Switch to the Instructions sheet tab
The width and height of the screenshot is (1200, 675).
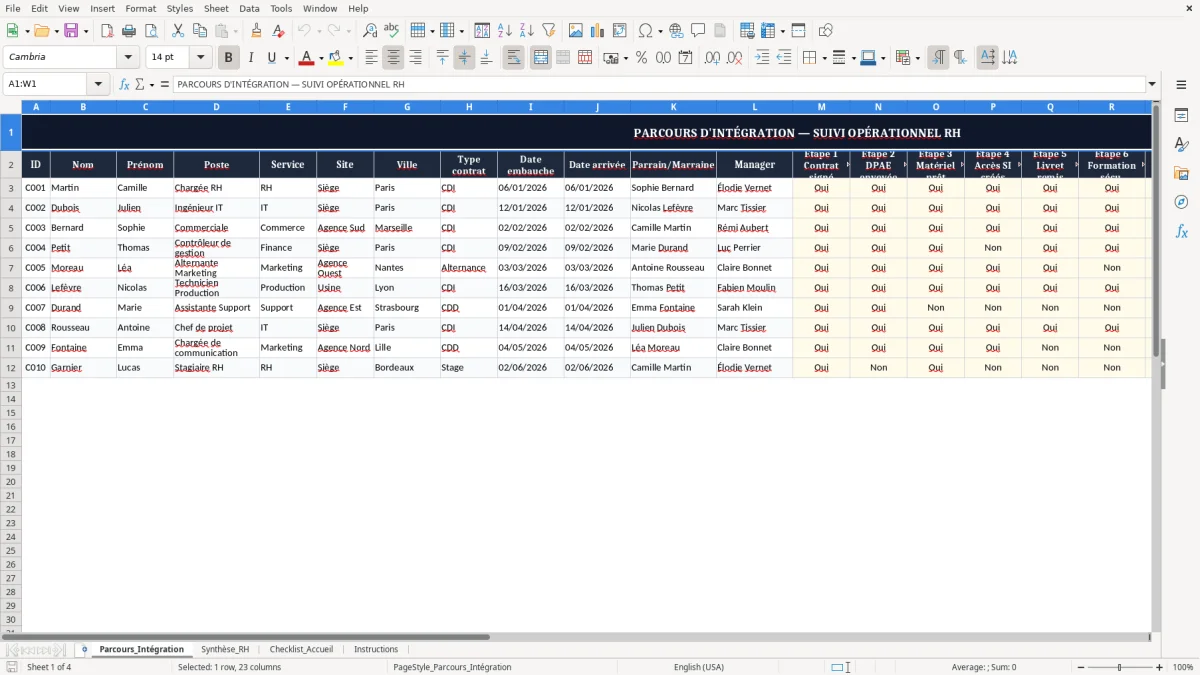click(x=376, y=649)
